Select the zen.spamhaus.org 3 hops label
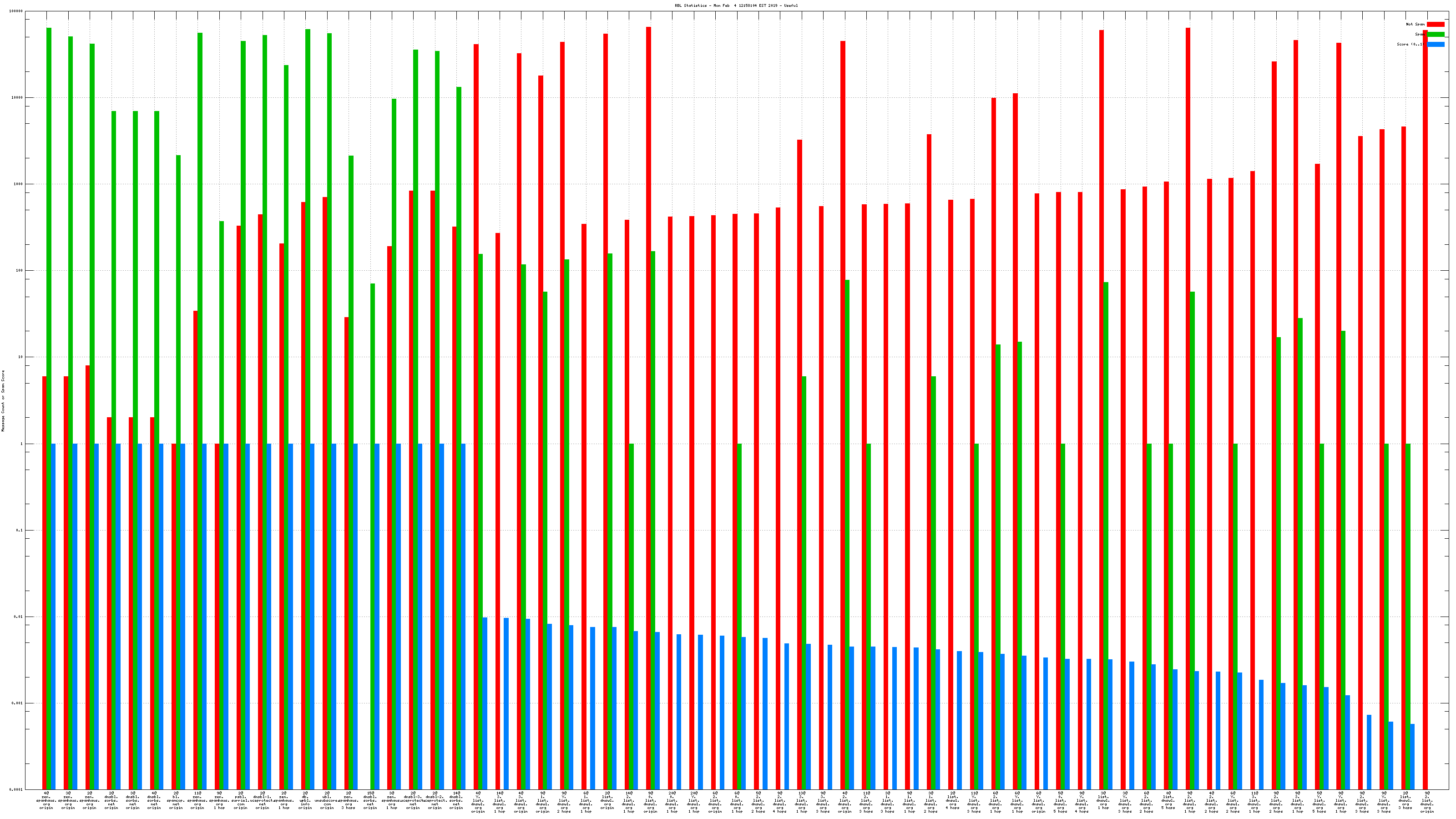 tap(349, 800)
